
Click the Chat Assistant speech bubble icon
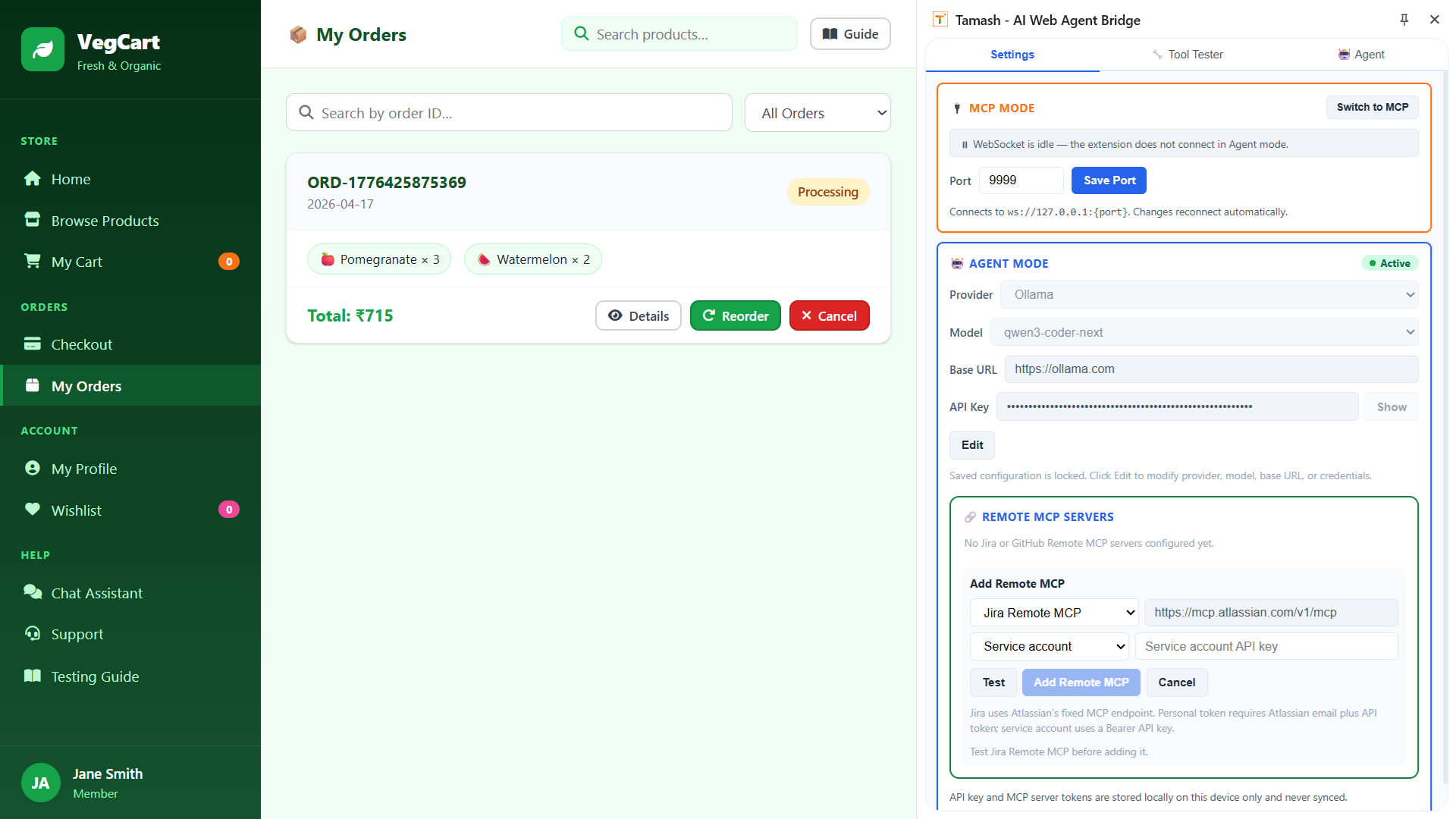pyautogui.click(x=32, y=592)
